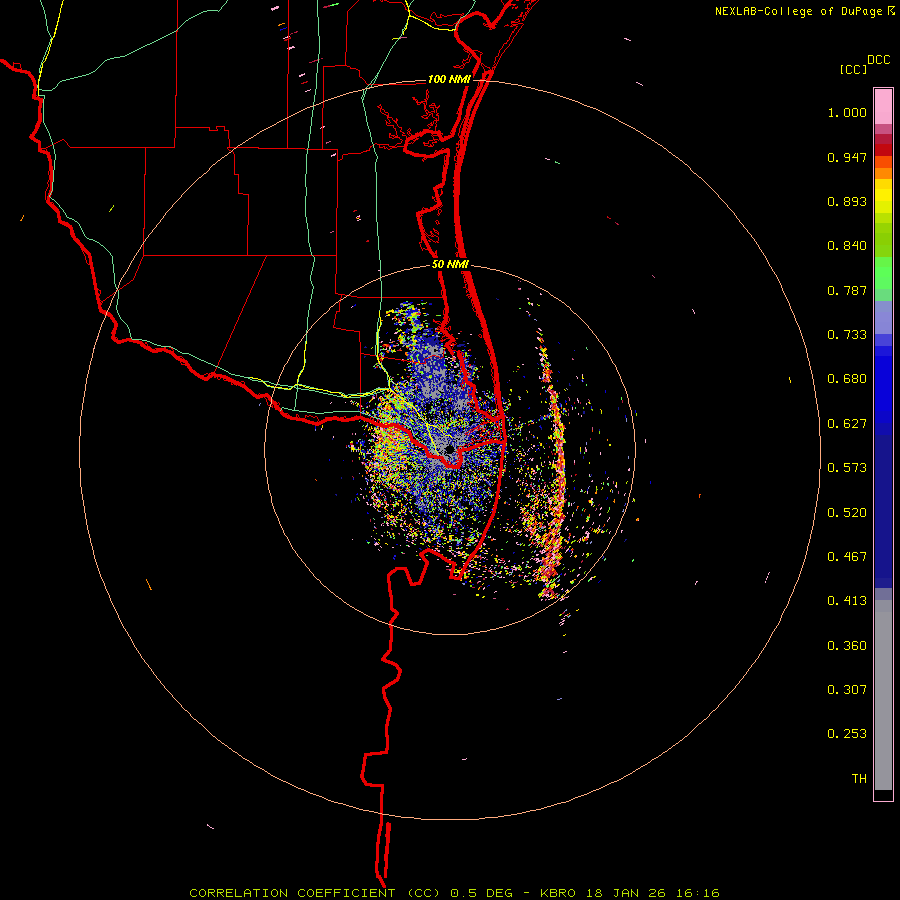900x900 pixels.
Task: Click the Correlation Coefficient KBRO caption text
Action: 454,893
